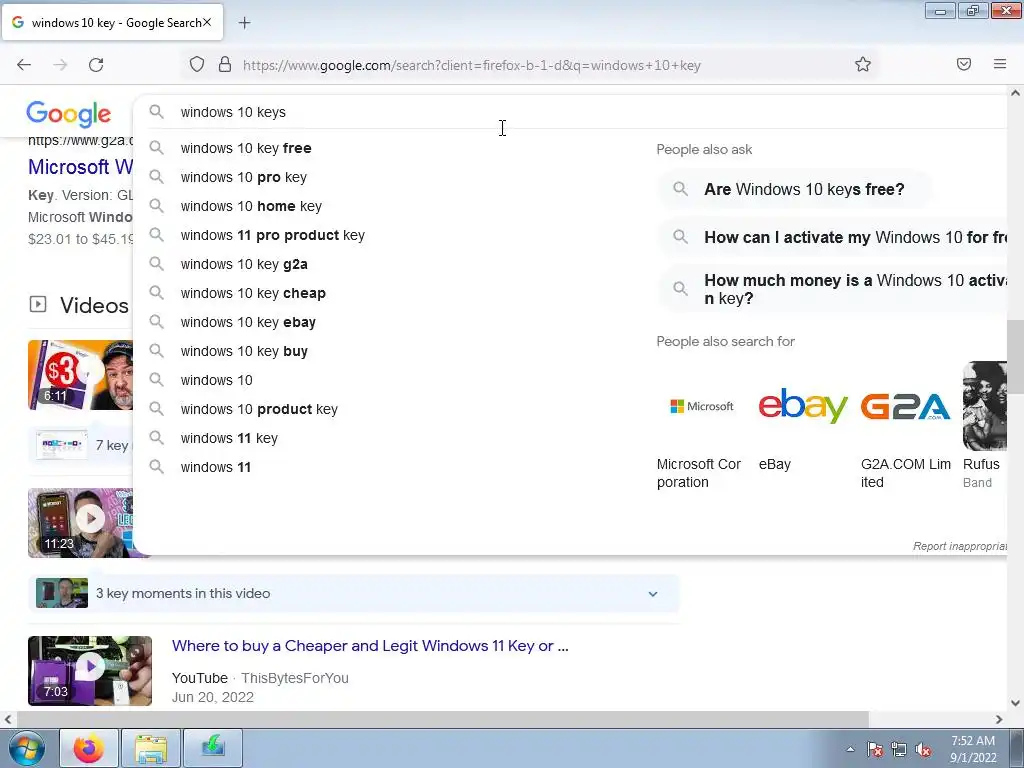Click Report inappropriate predictions link

click(959, 546)
